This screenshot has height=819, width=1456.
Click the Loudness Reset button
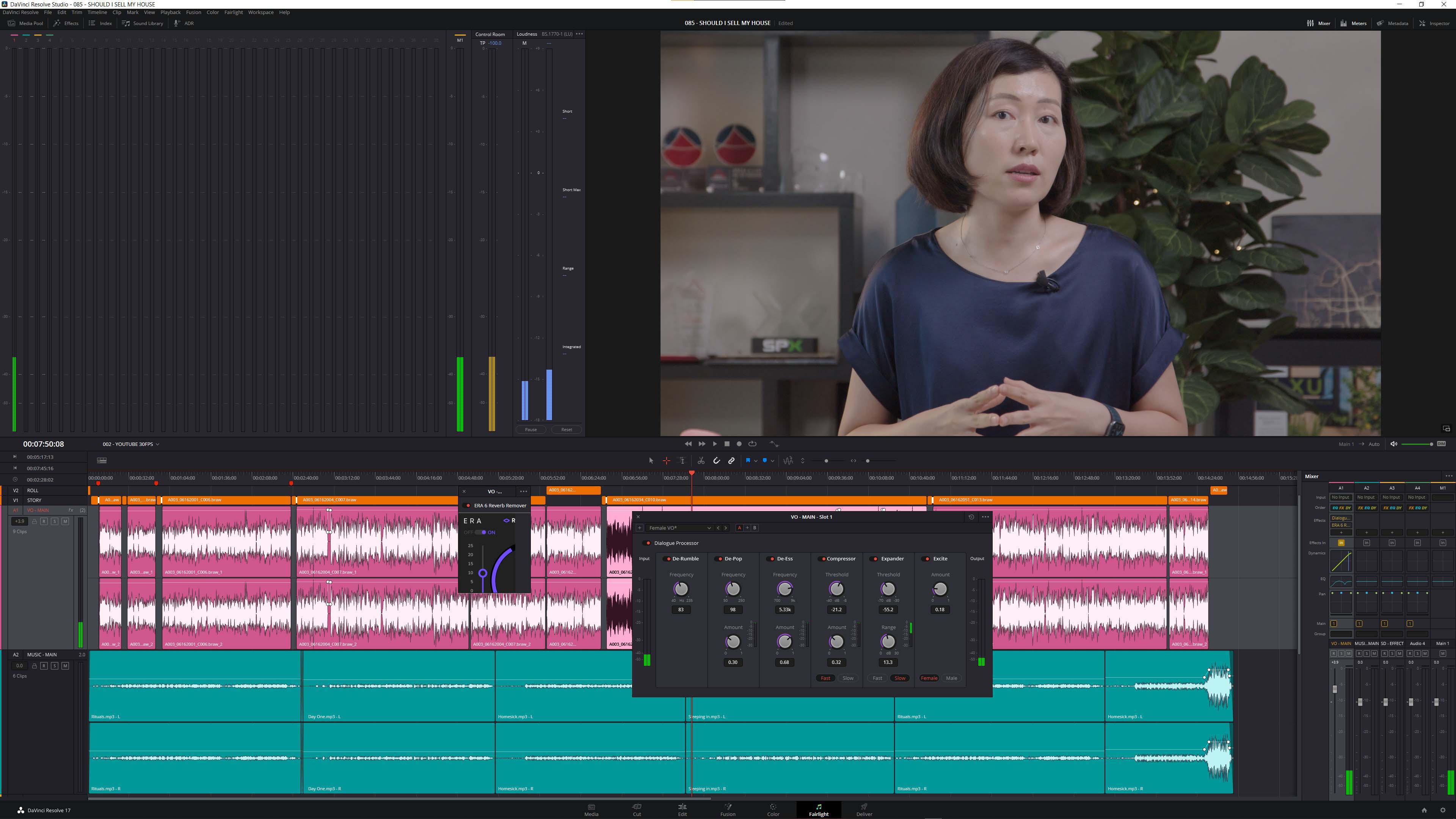(x=566, y=430)
